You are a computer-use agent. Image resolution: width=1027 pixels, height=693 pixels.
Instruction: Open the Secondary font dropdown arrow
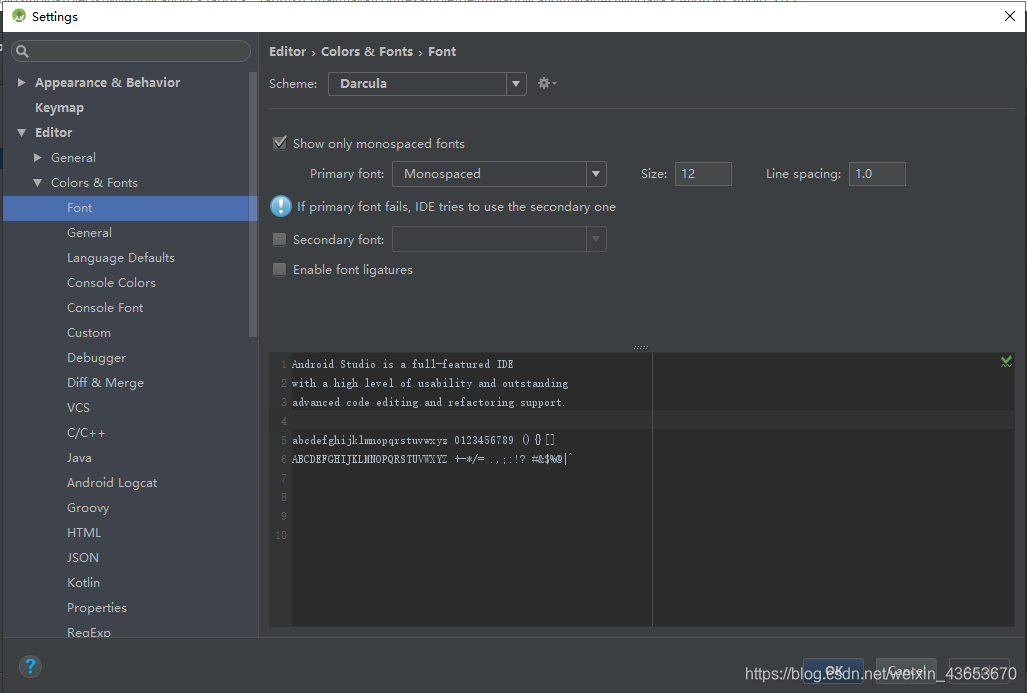596,239
